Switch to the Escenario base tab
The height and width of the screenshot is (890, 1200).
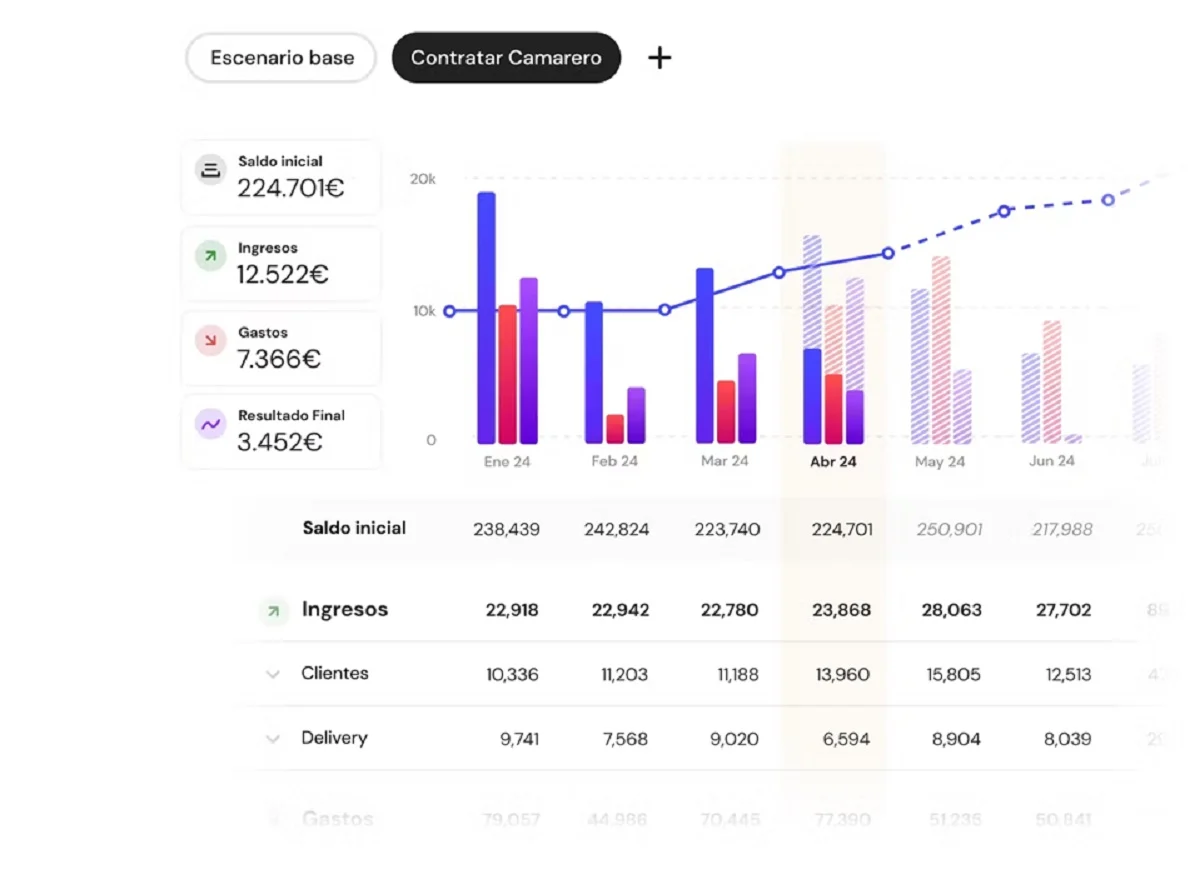pos(281,58)
